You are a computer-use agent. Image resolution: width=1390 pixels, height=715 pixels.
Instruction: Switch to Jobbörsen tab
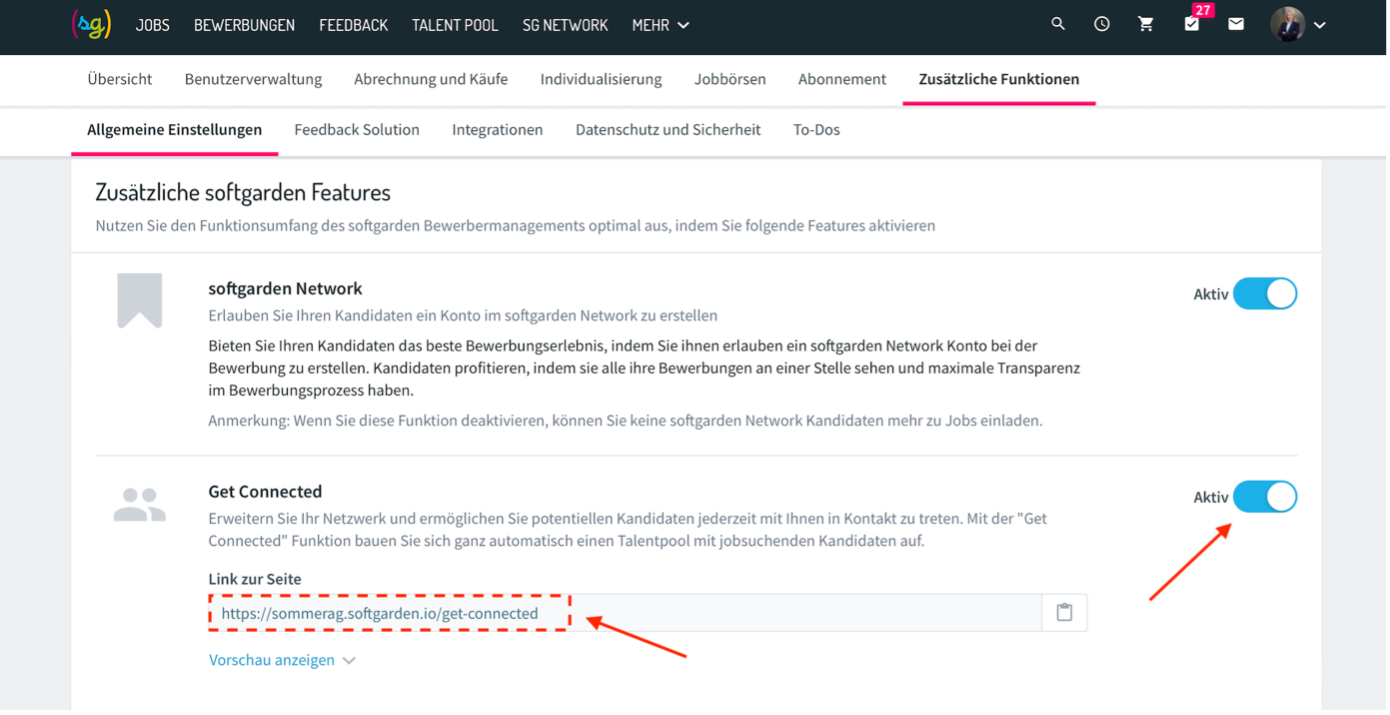pyautogui.click(x=730, y=79)
